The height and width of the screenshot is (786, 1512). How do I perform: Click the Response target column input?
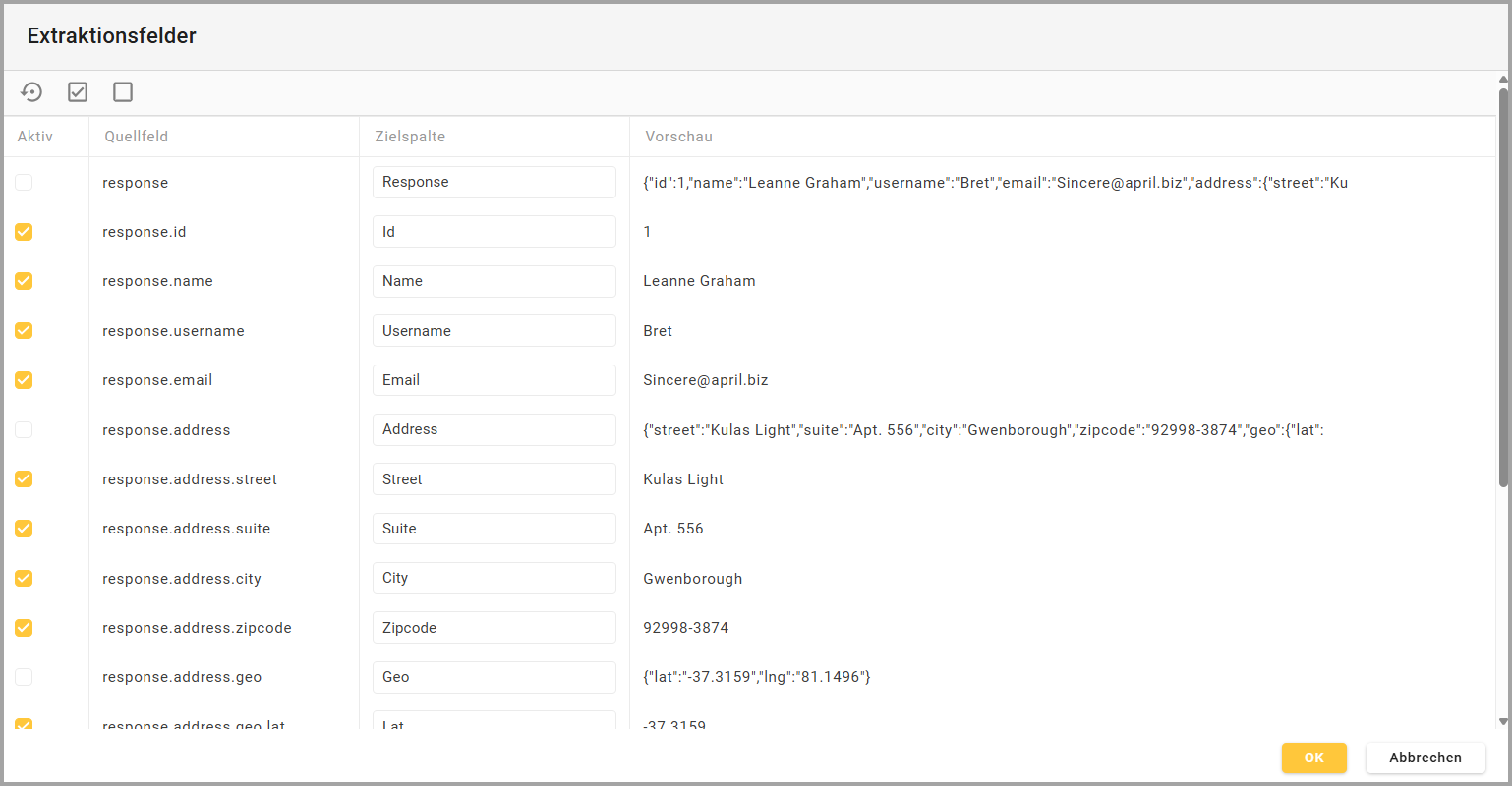click(x=494, y=183)
